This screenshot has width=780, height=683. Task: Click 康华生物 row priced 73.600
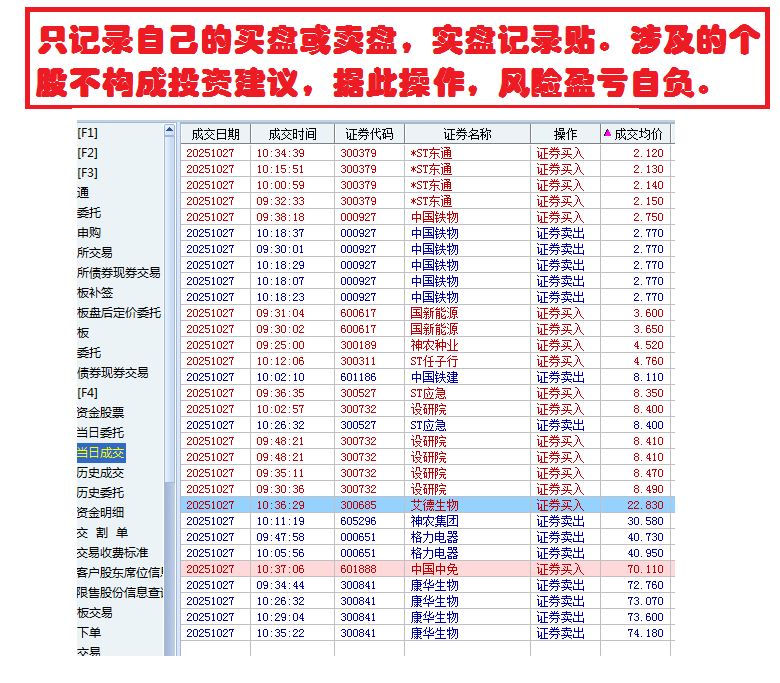(x=428, y=617)
